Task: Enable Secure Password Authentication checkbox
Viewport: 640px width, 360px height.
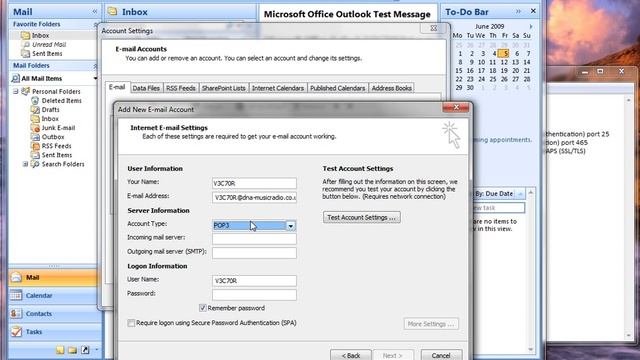Action: (x=131, y=323)
